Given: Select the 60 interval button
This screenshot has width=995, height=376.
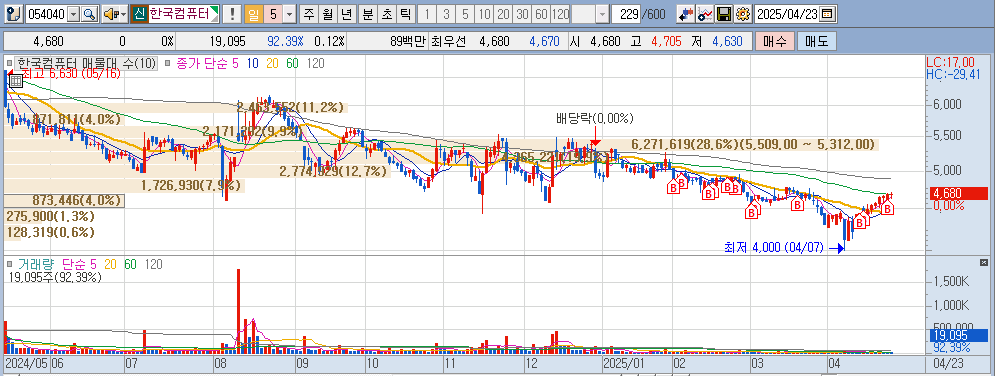Looking at the screenshot, I should (x=541, y=13).
